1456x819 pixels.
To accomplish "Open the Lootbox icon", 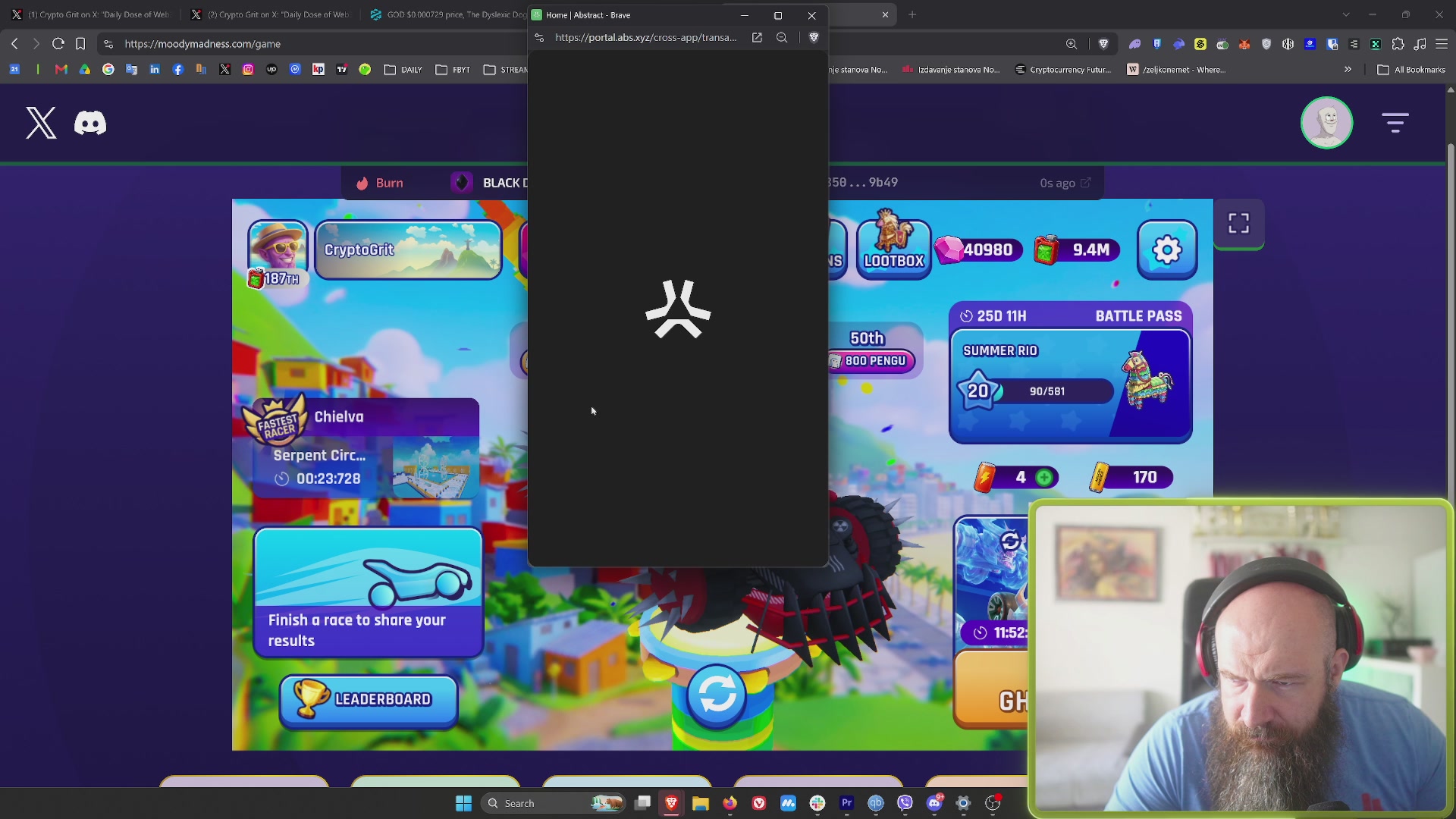I will pyautogui.click(x=894, y=244).
